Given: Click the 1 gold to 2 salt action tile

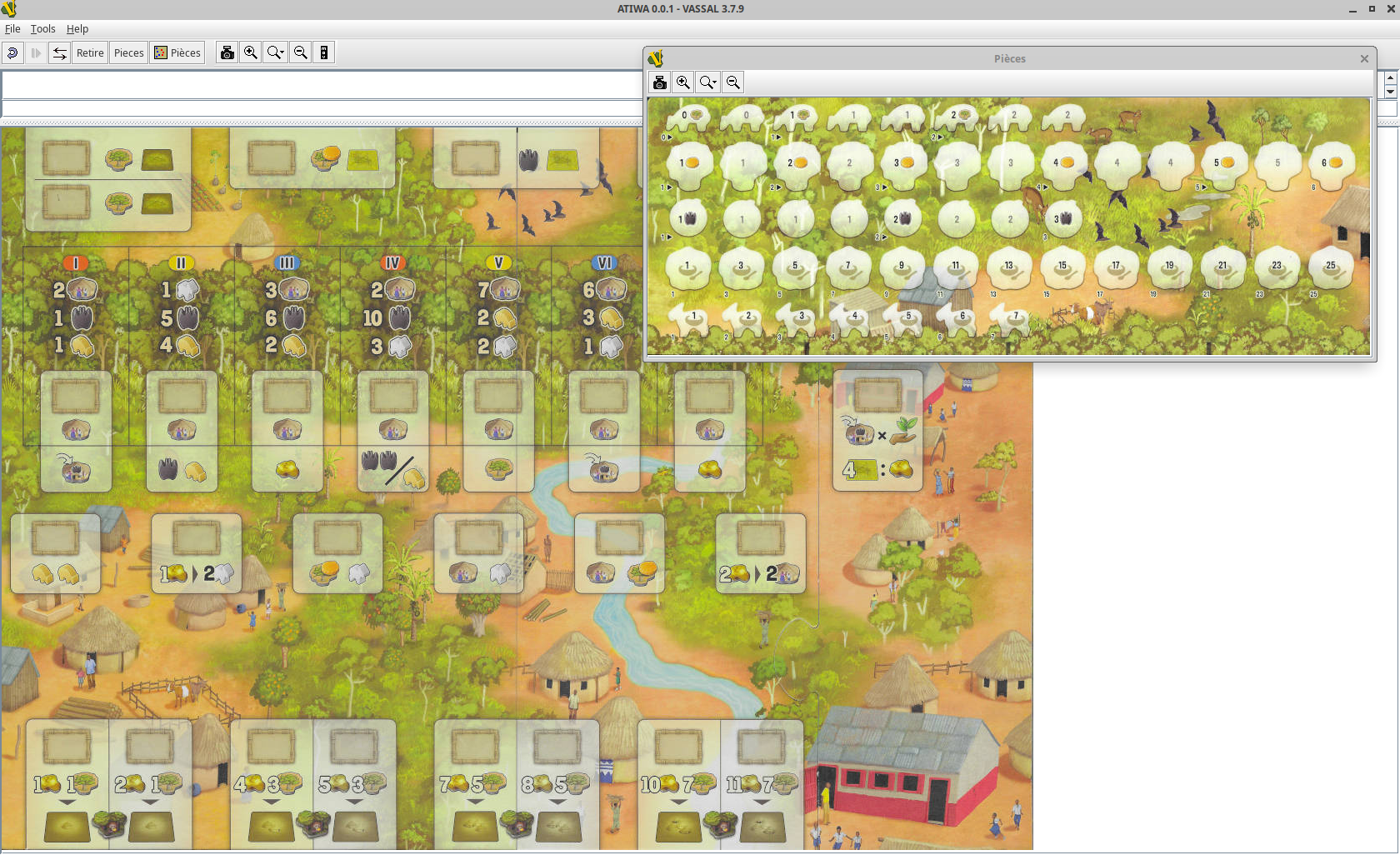Looking at the screenshot, I should click(197, 553).
